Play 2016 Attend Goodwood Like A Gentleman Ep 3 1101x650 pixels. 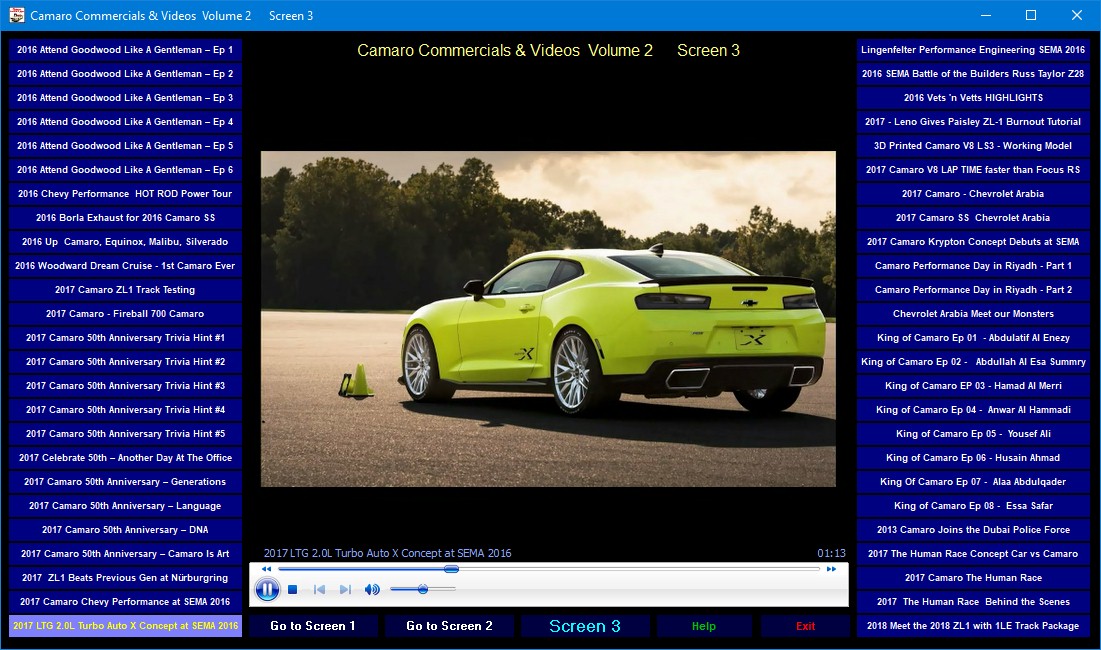tap(125, 98)
